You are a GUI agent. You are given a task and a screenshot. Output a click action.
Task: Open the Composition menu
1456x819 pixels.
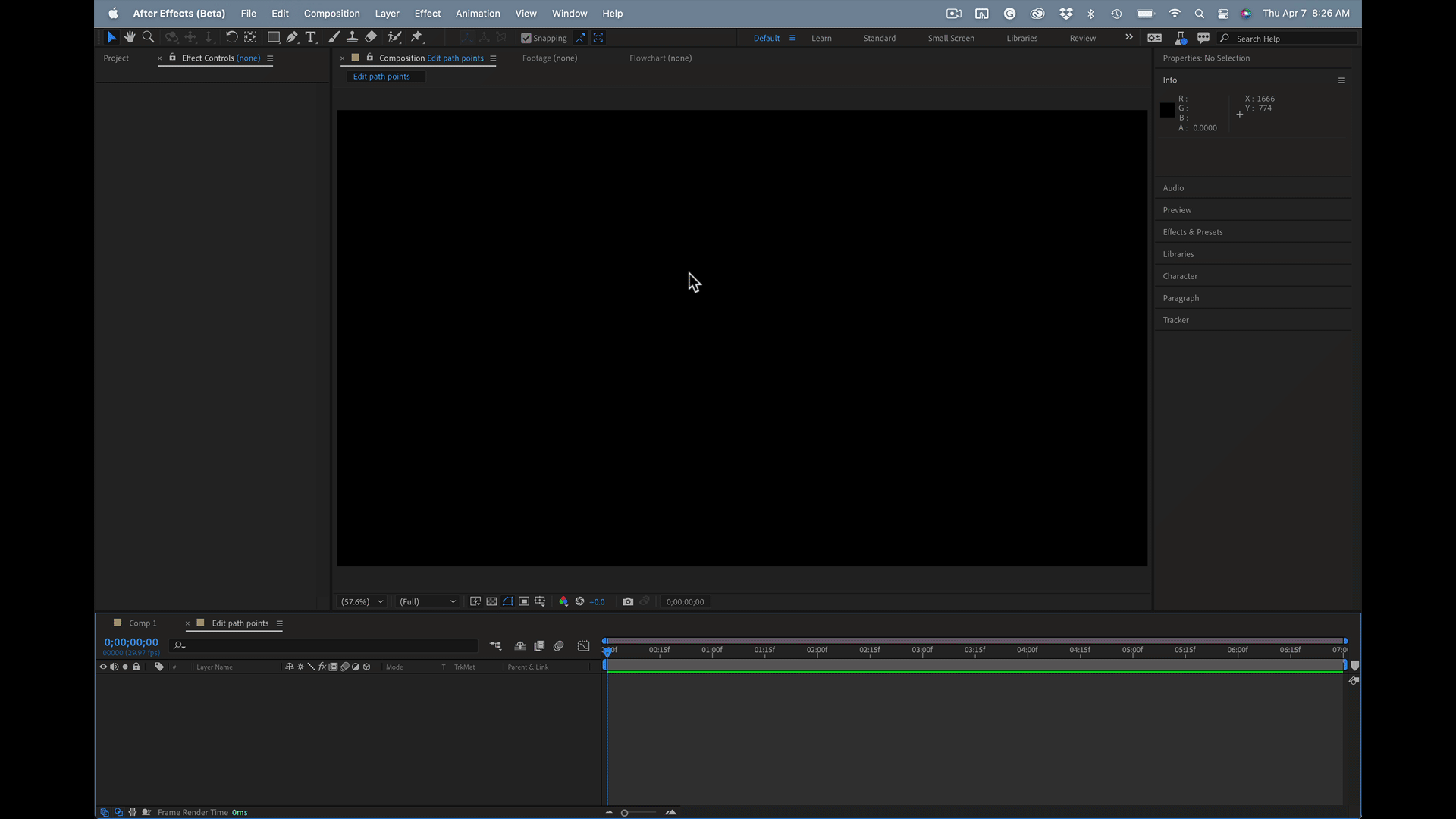point(331,14)
